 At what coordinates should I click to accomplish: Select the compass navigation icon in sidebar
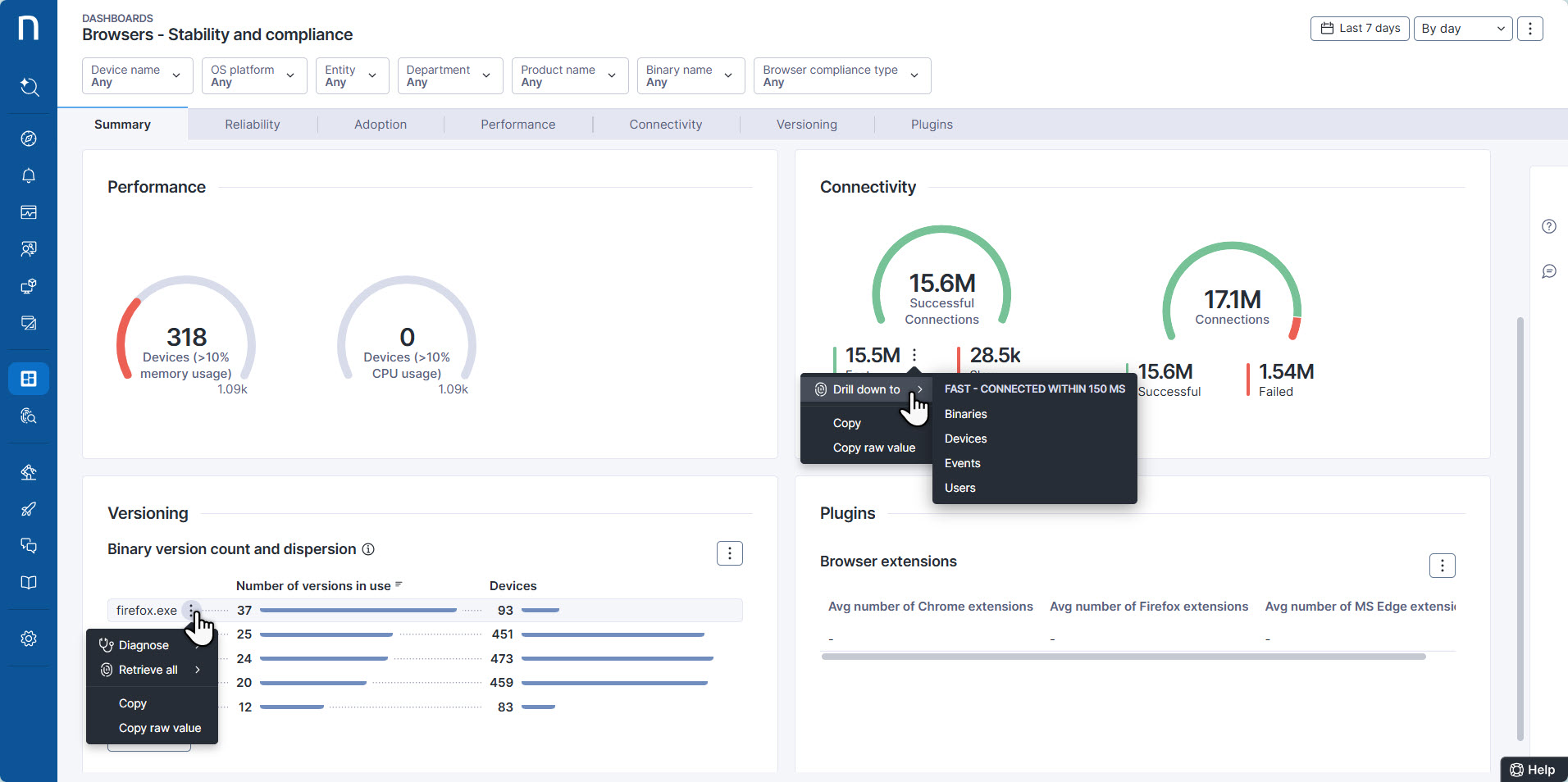tap(29, 139)
